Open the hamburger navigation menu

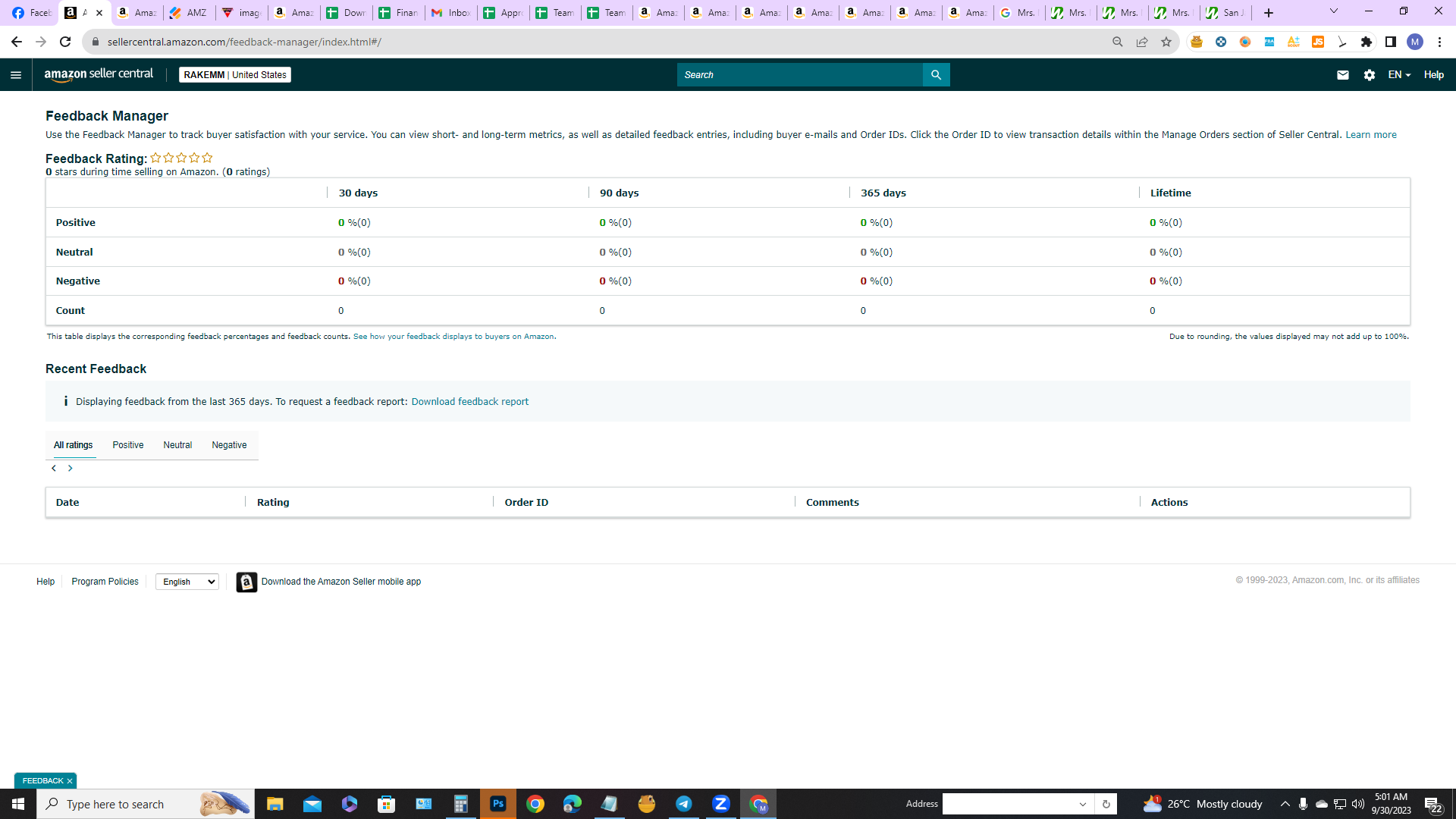pos(16,75)
